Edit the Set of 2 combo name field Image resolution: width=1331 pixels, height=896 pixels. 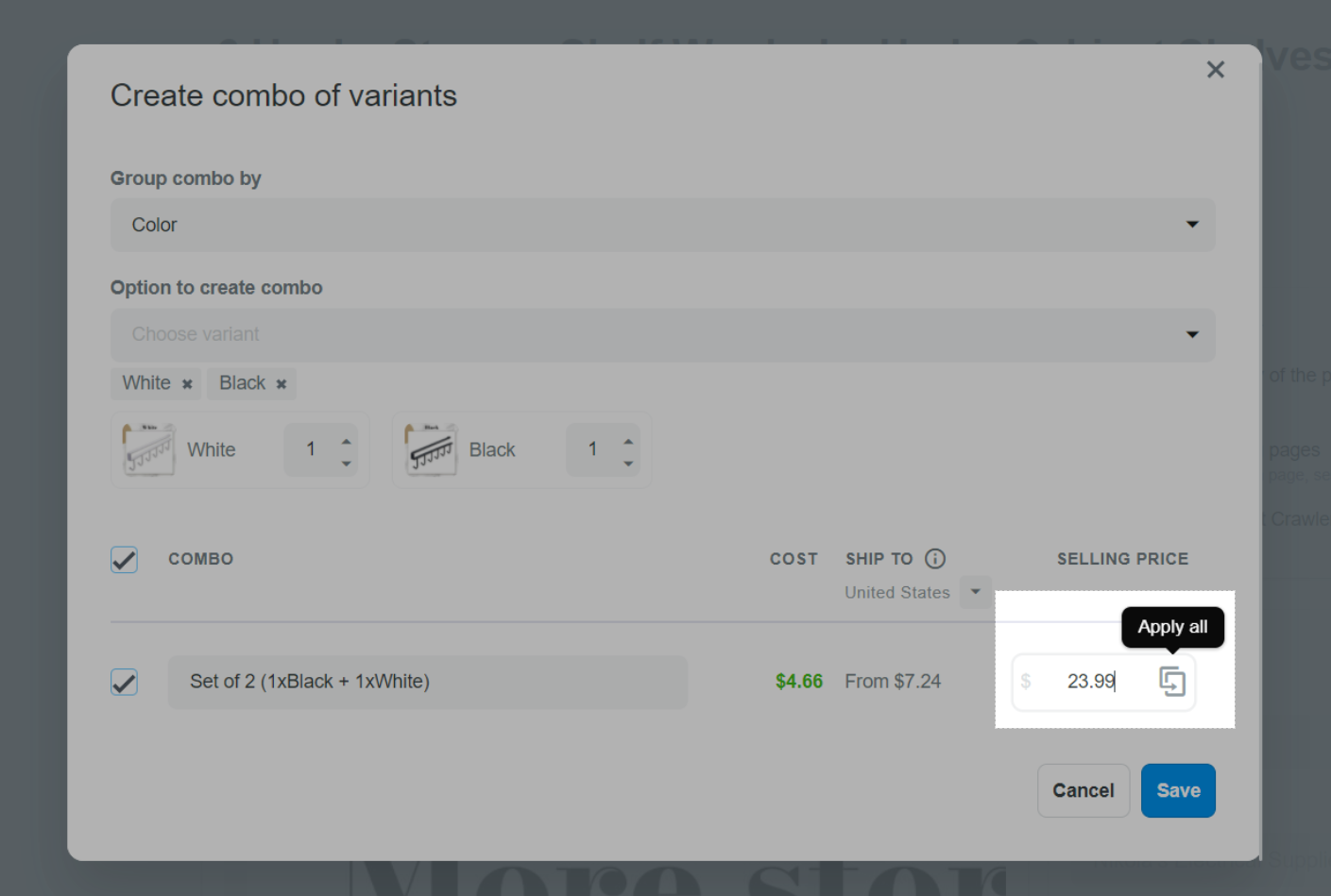[427, 682]
